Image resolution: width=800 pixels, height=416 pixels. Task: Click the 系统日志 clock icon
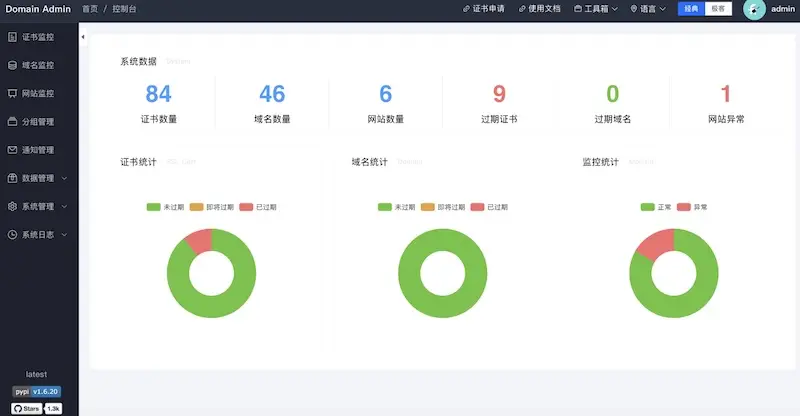pos(12,235)
